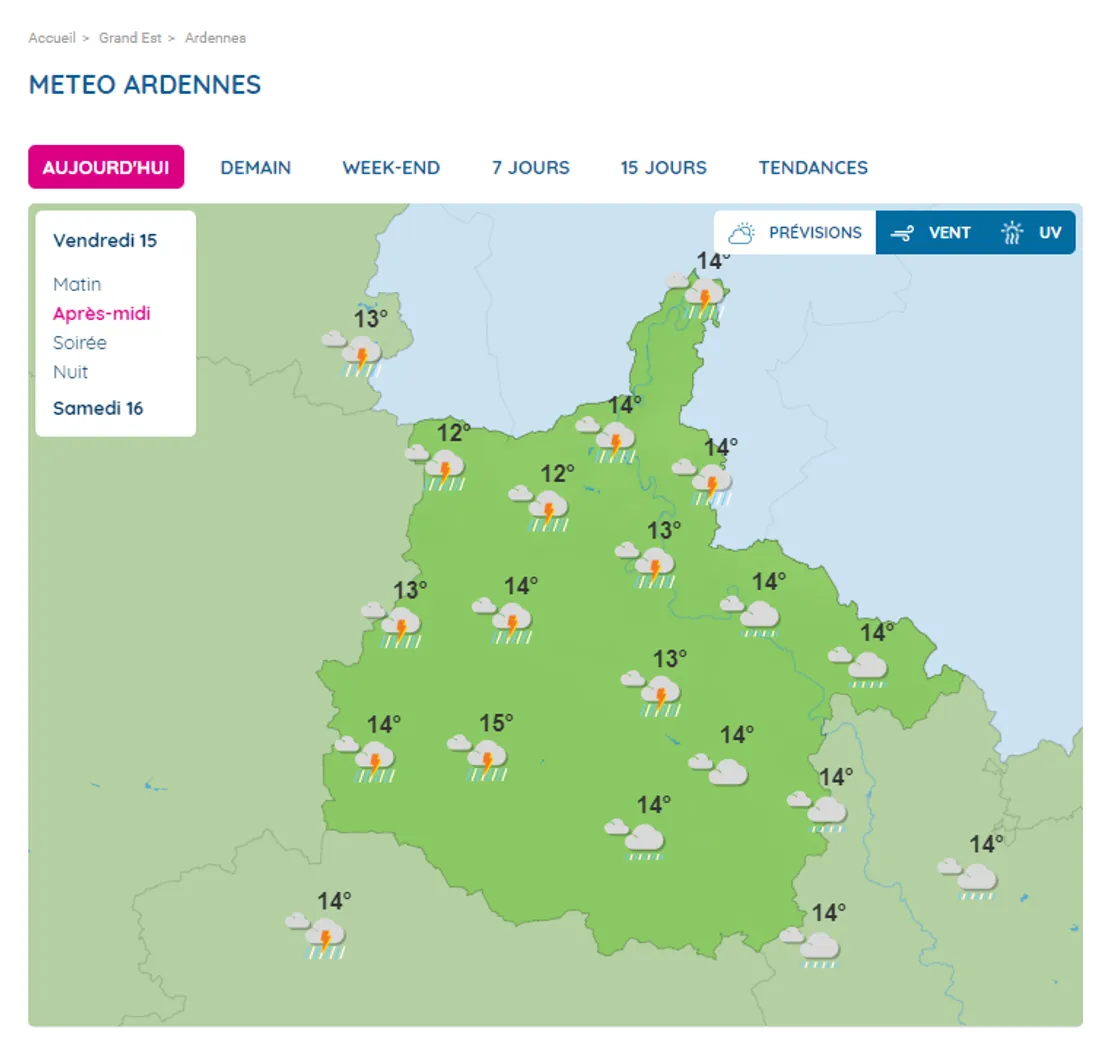Select the Matin time period
1100x1037 pixels.
[77, 284]
